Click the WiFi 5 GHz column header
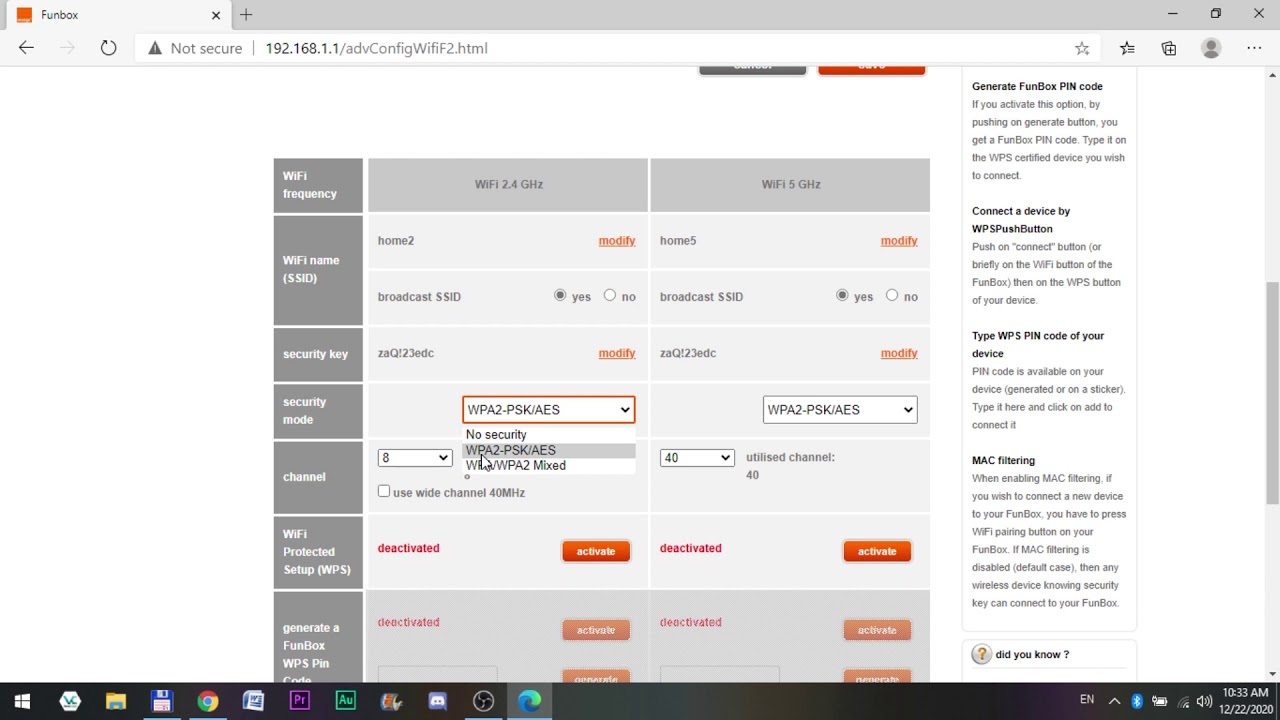 pyautogui.click(x=790, y=185)
